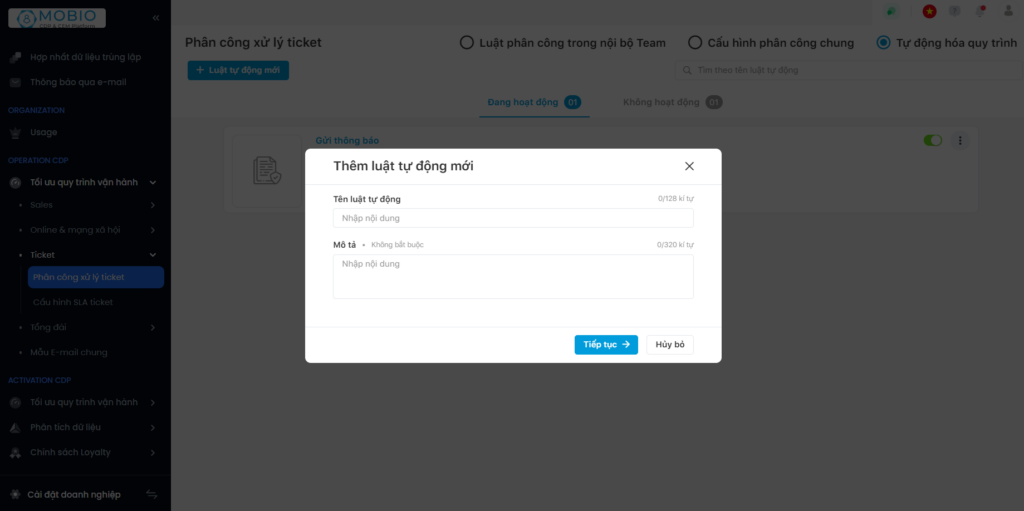Click the Vietnam flag language icon
The width and height of the screenshot is (1024, 511).
click(929, 11)
